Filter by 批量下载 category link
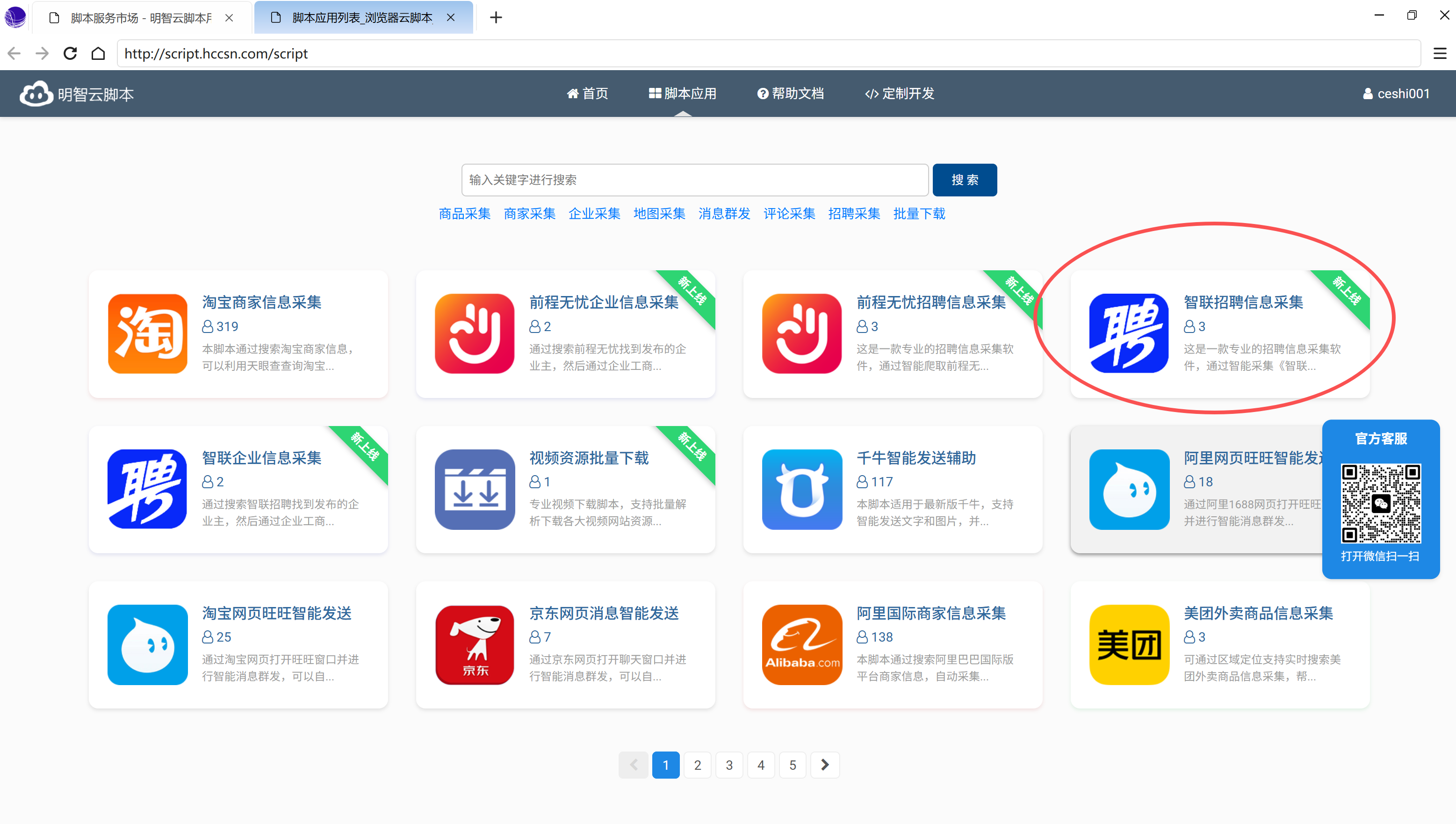The width and height of the screenshot is (1456, 824). pos(919,214)
